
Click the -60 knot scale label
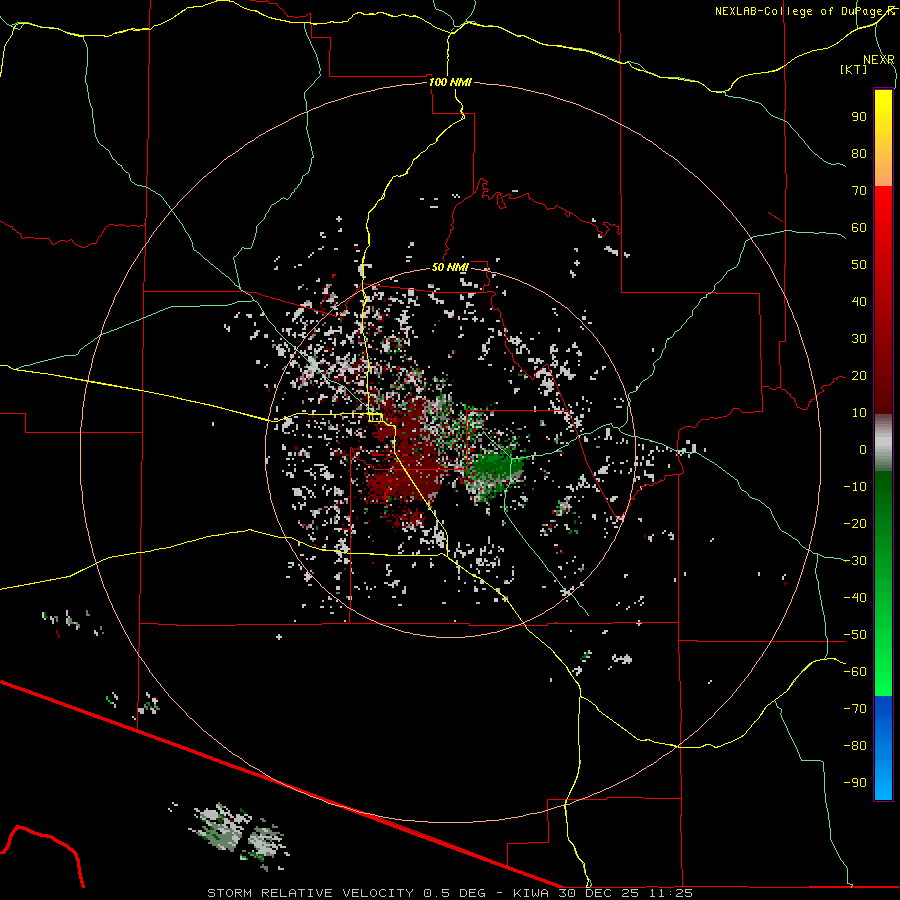[855, 672]
